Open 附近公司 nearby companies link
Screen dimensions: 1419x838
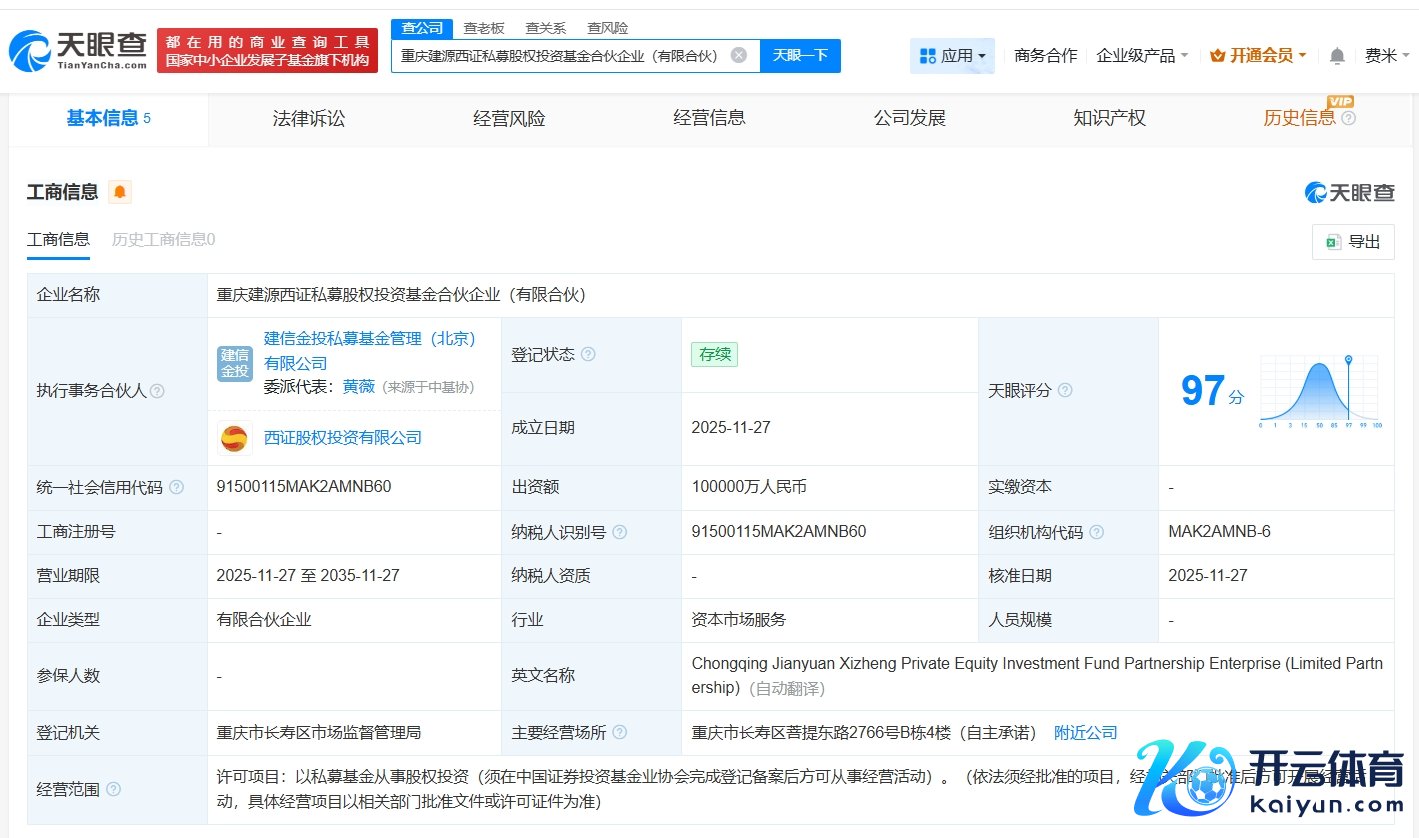coord(1086,733)
